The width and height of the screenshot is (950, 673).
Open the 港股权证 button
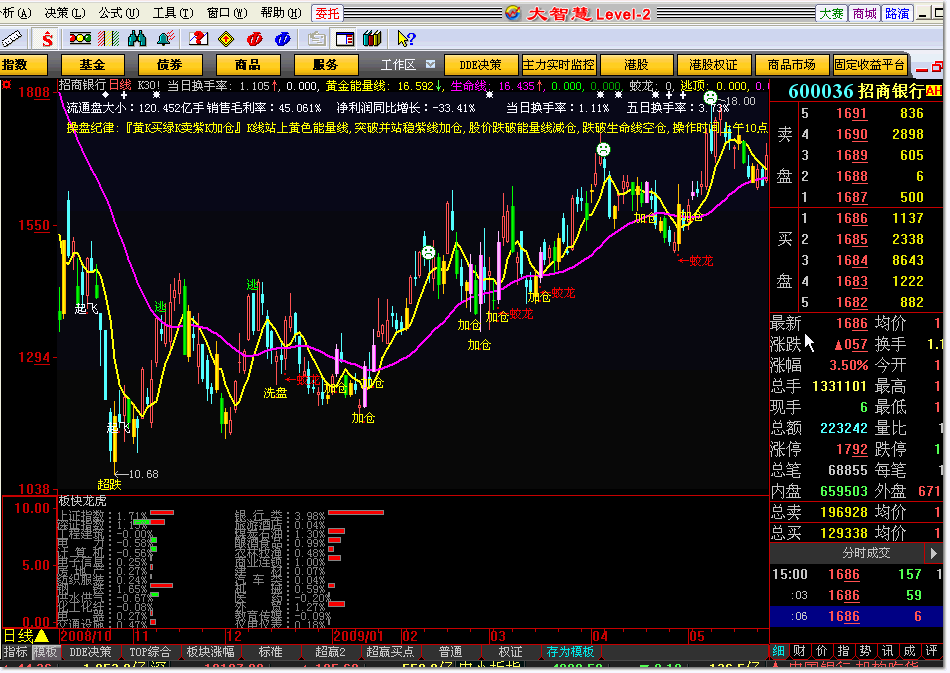point(714,65)
